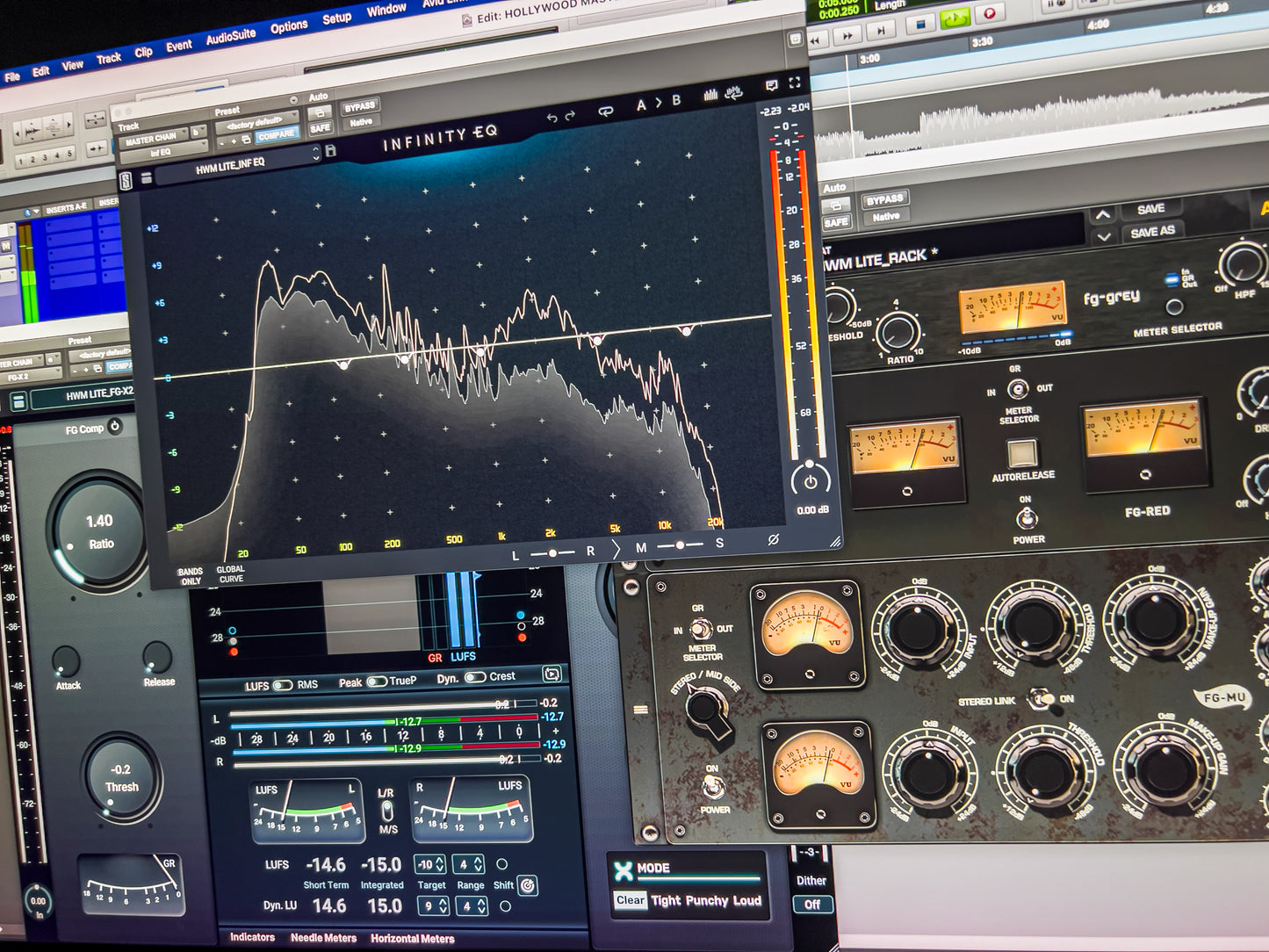Adjust the Dyn. LU range 4 stepper
1269x952 pixels.
[472, 905]
